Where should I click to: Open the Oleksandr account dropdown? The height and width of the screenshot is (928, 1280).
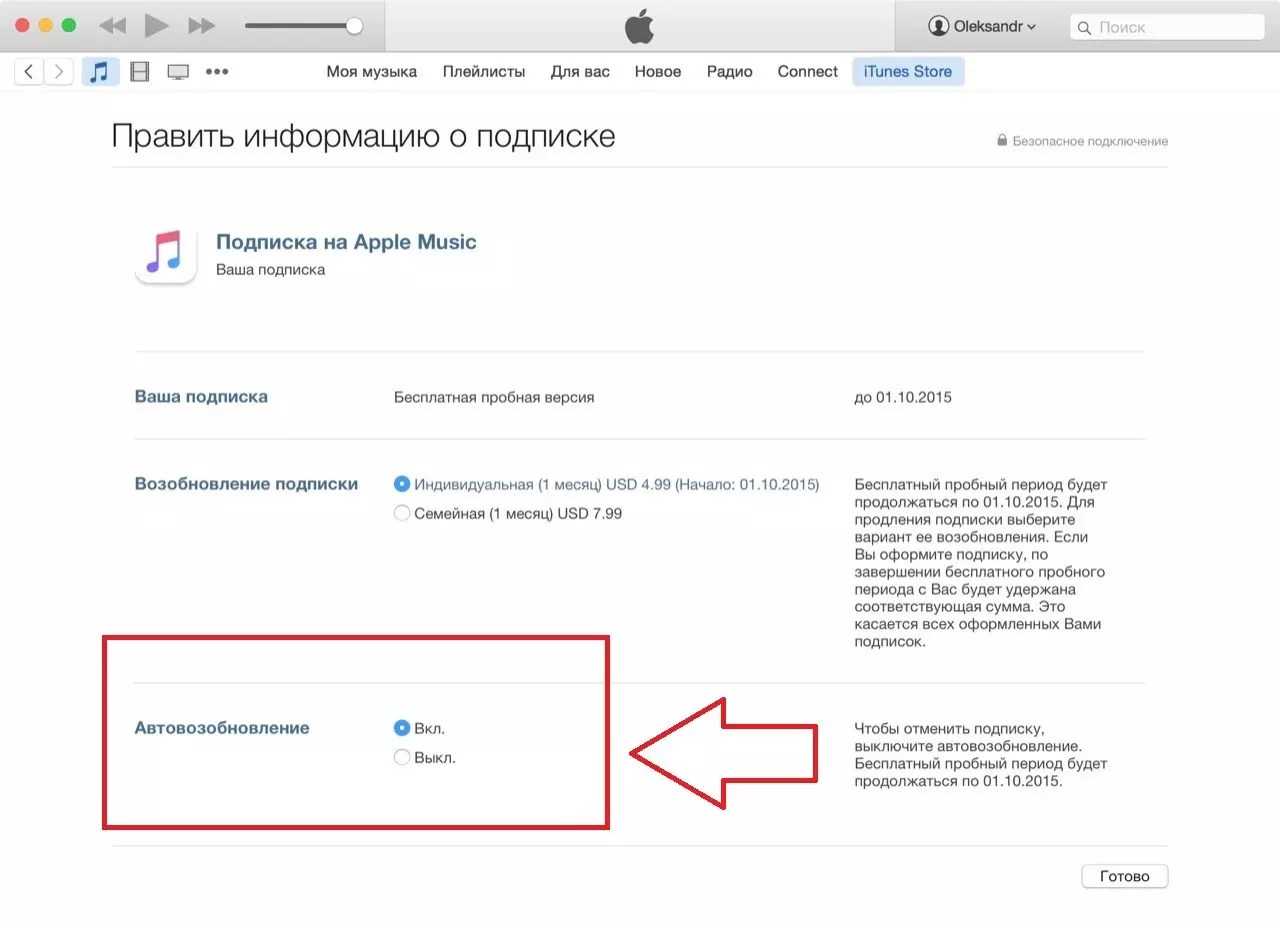point(982,27)
